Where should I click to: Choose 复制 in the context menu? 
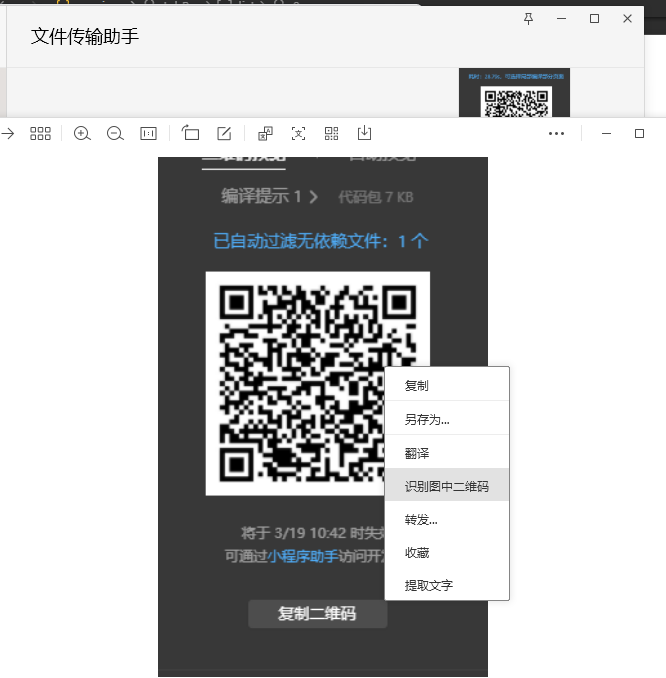tap(447, 385)
